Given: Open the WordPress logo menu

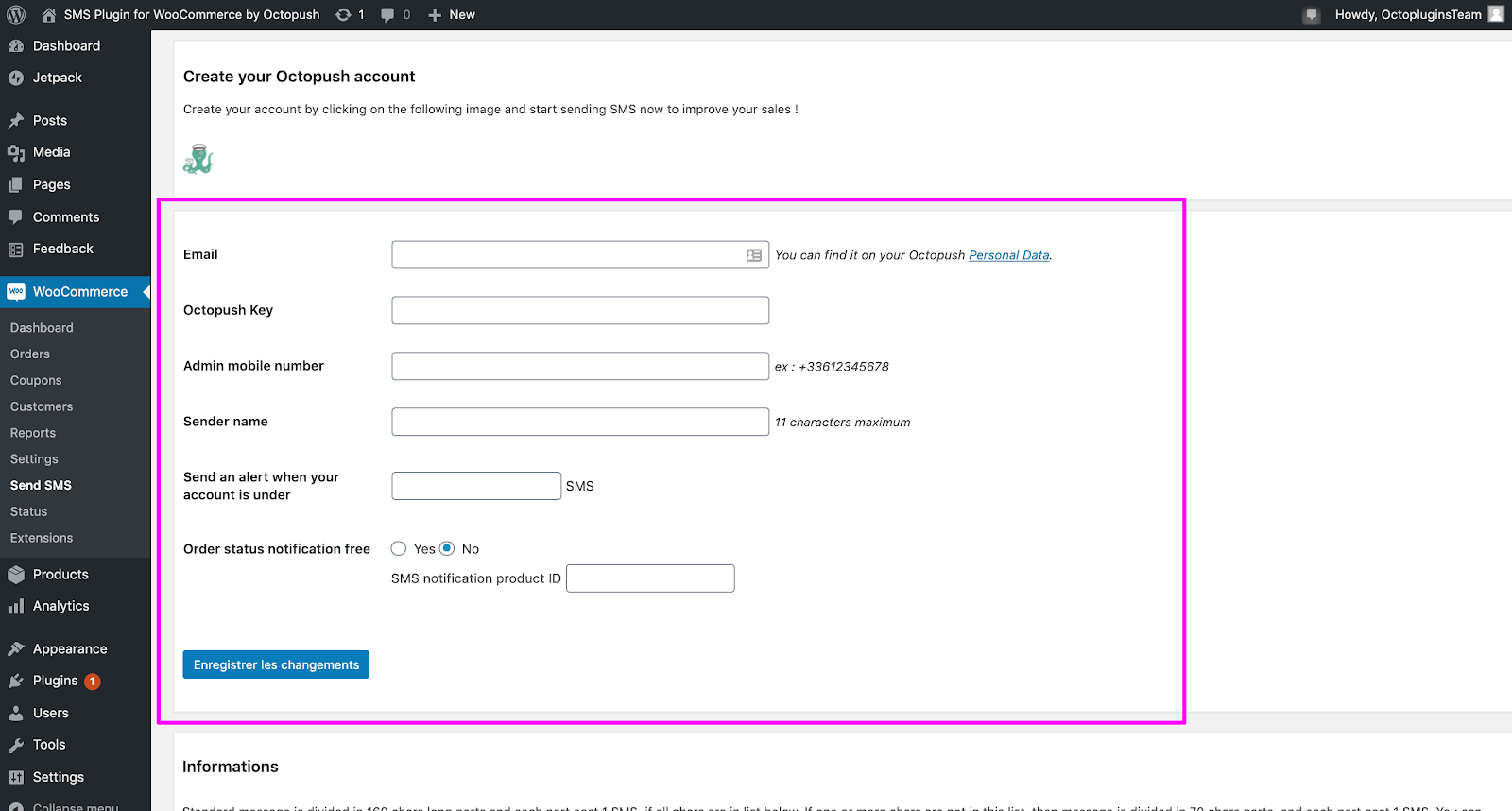Looking at the screenshot, I should tap(16, 14).
